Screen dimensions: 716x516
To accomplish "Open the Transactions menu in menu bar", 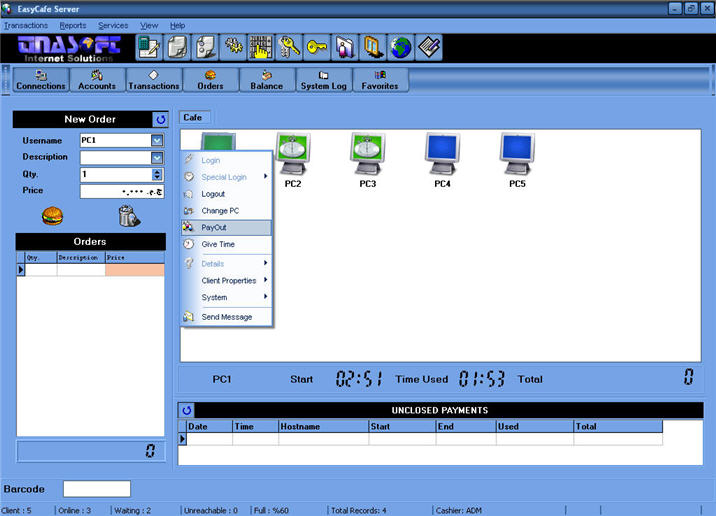I will pos(26,26).
